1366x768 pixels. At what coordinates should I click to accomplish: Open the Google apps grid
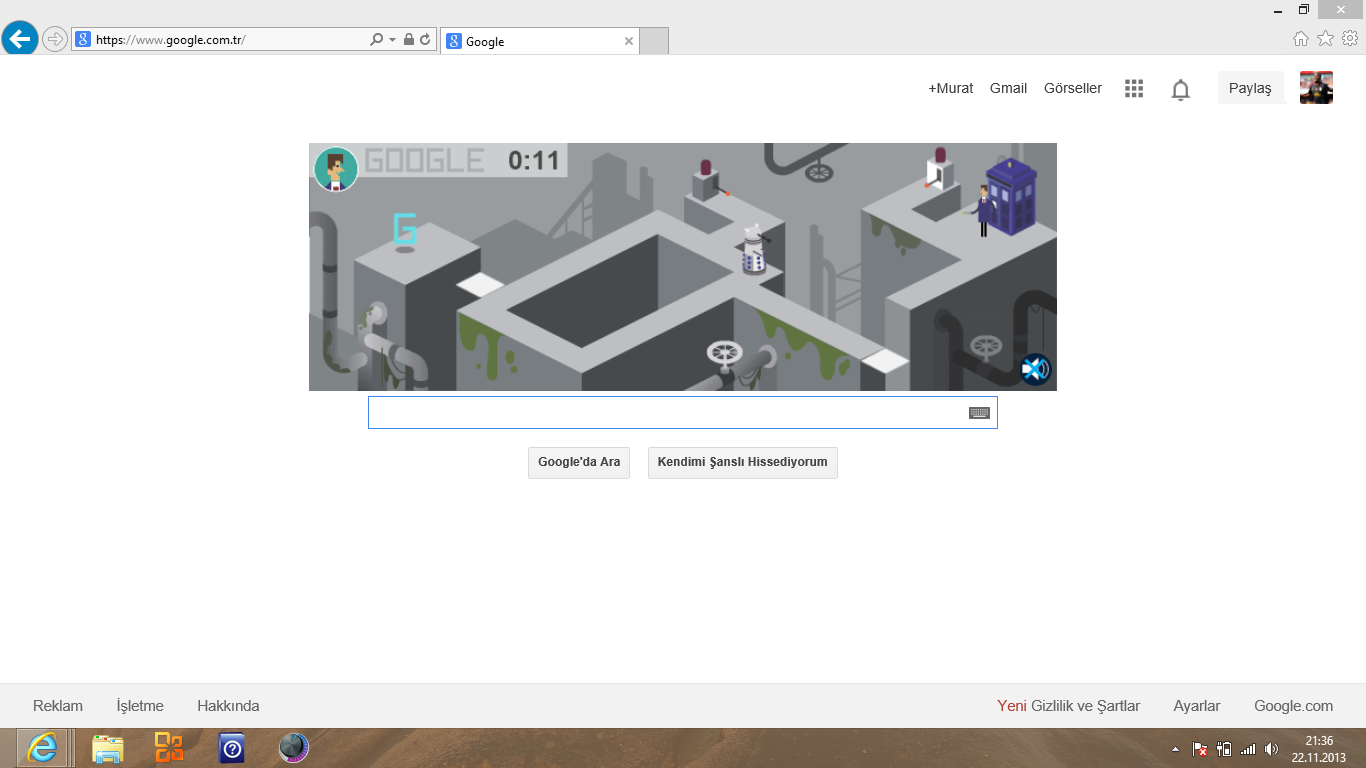click(1133, 89)
